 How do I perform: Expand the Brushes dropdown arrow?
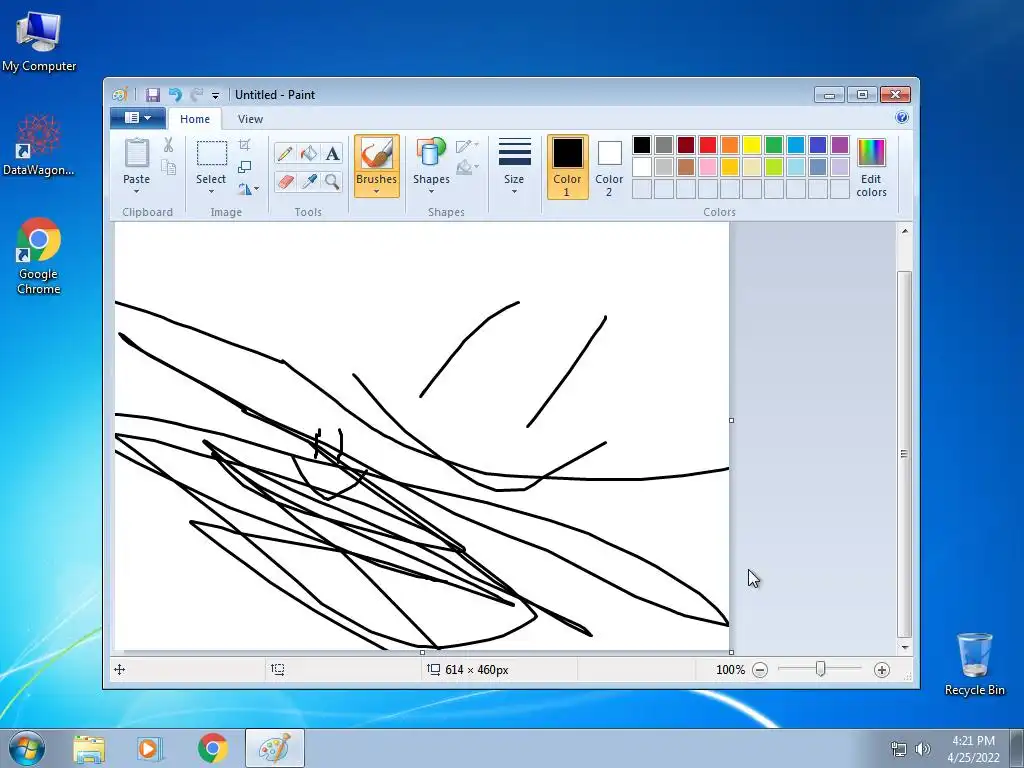(x=377, y=191)
